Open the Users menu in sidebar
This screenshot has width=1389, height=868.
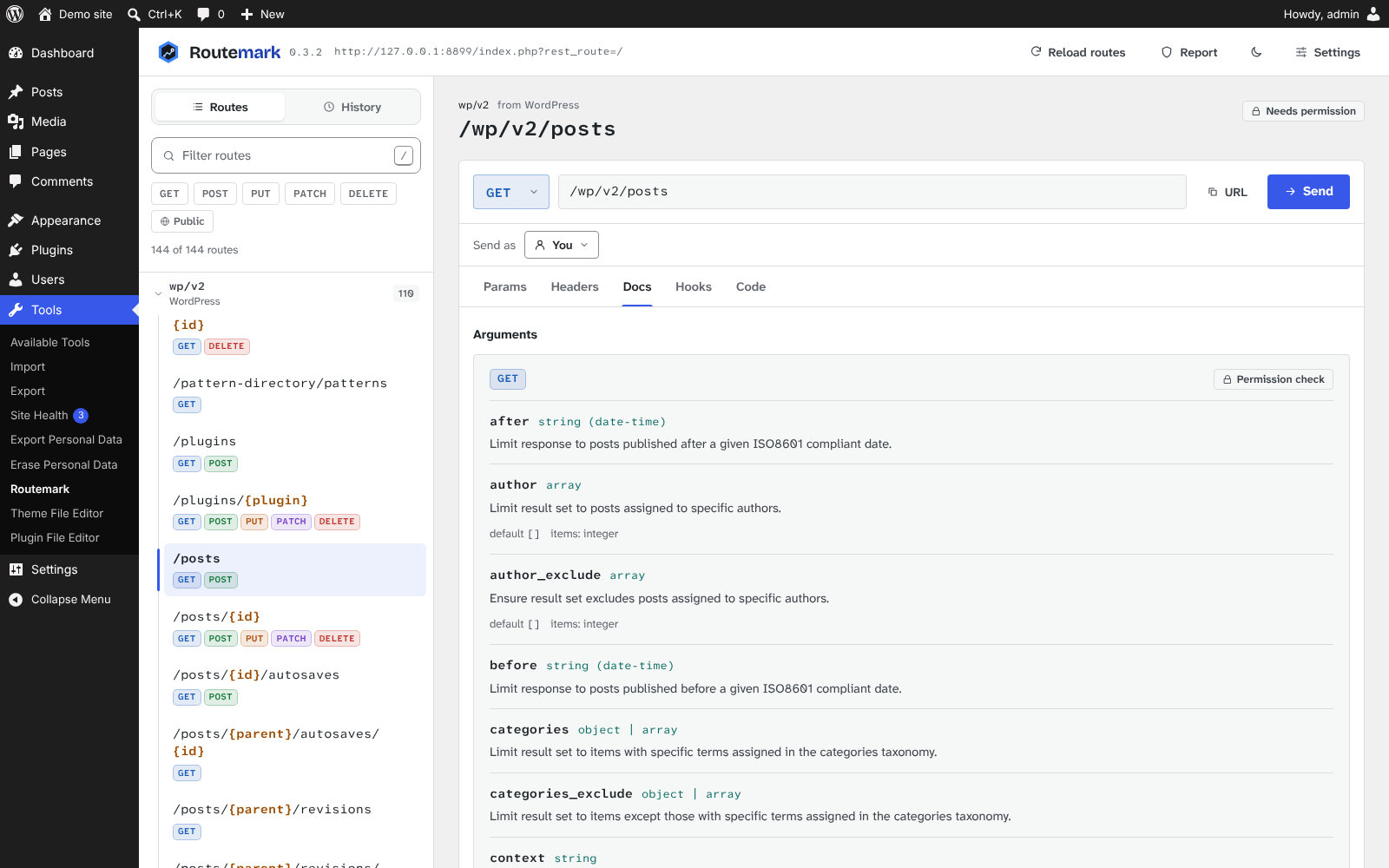[69, 279]
